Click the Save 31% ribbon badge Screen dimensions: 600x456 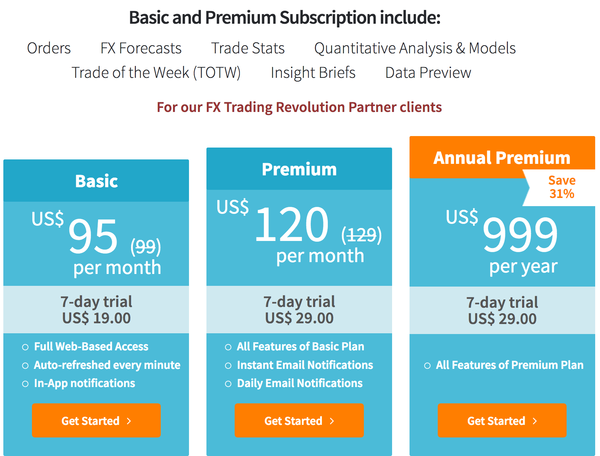point(560,187)
